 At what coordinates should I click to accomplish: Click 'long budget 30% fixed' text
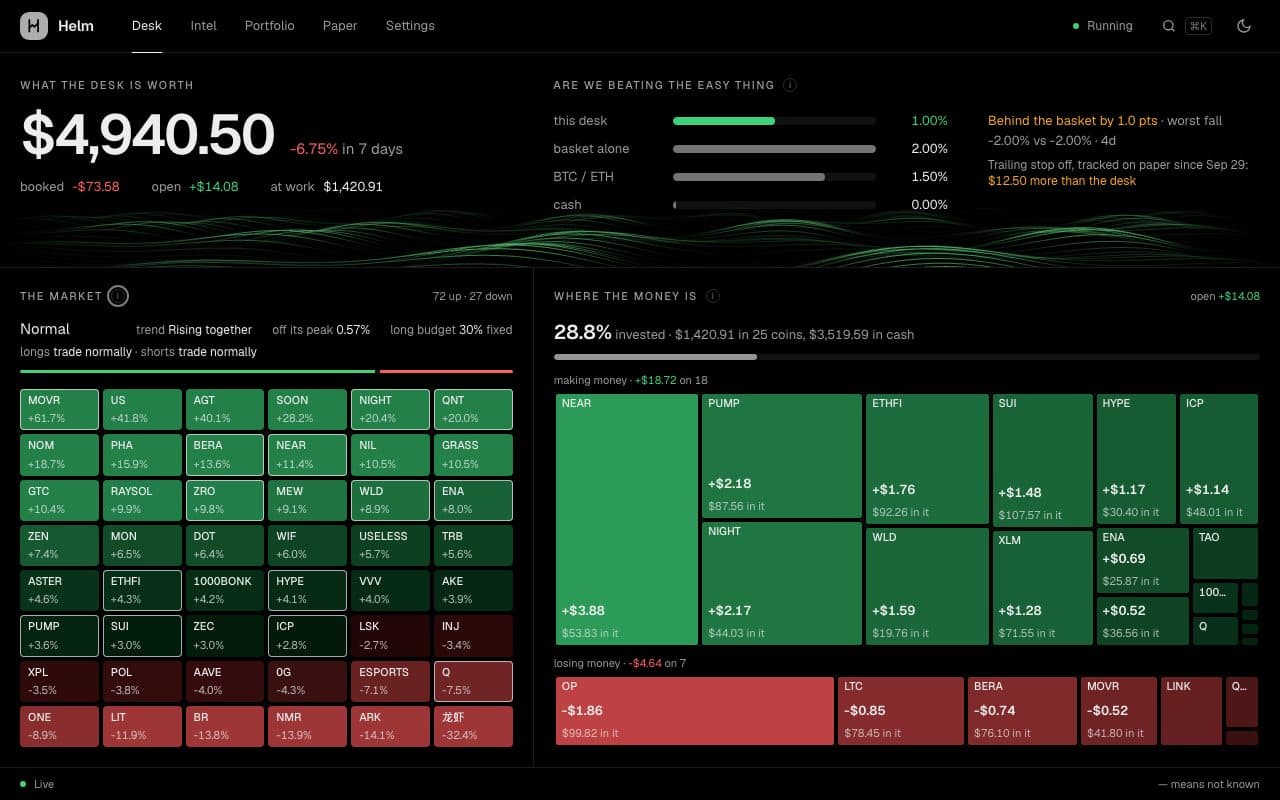(451, 329)
